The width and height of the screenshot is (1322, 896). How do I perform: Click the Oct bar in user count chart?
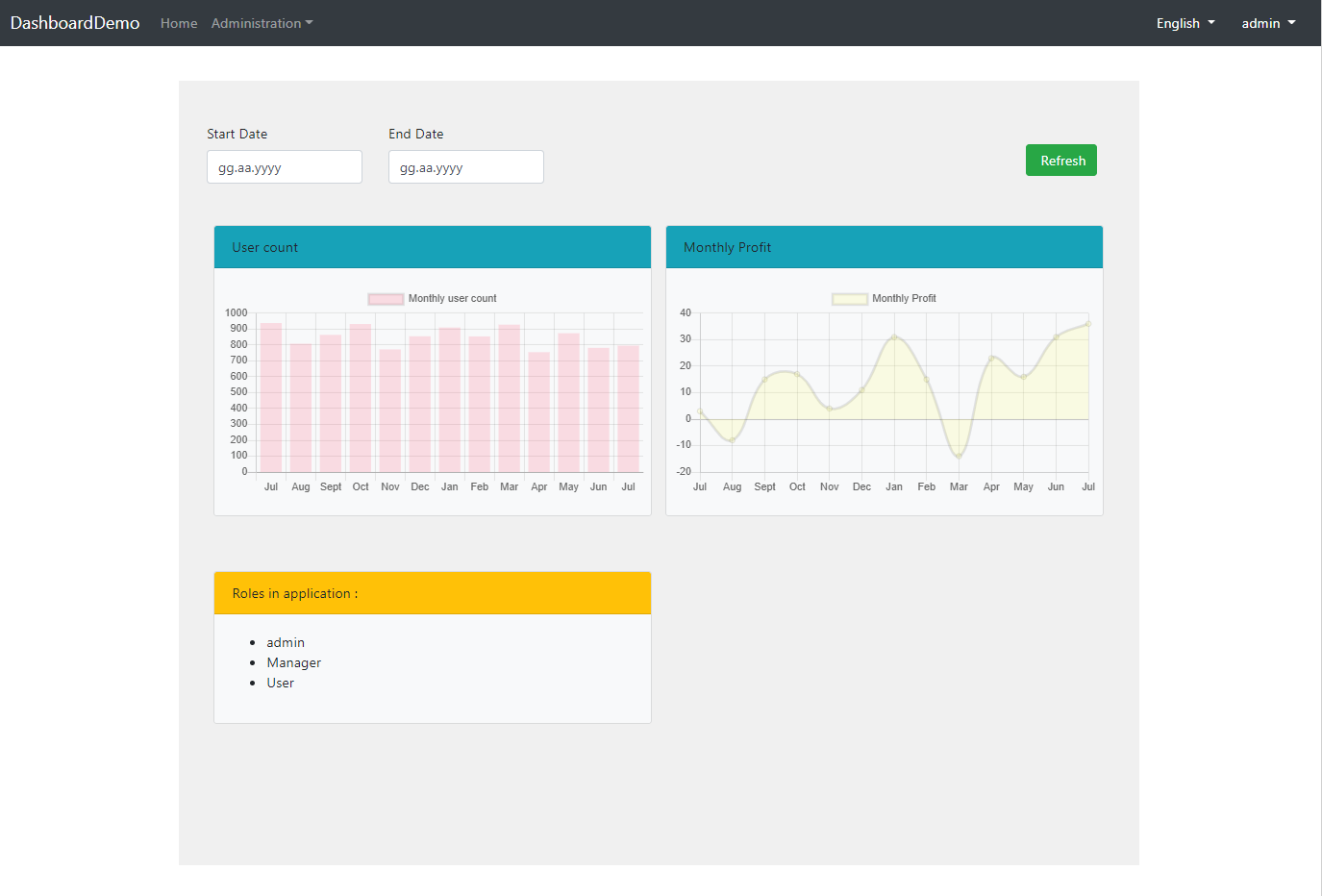coord(361,398)
